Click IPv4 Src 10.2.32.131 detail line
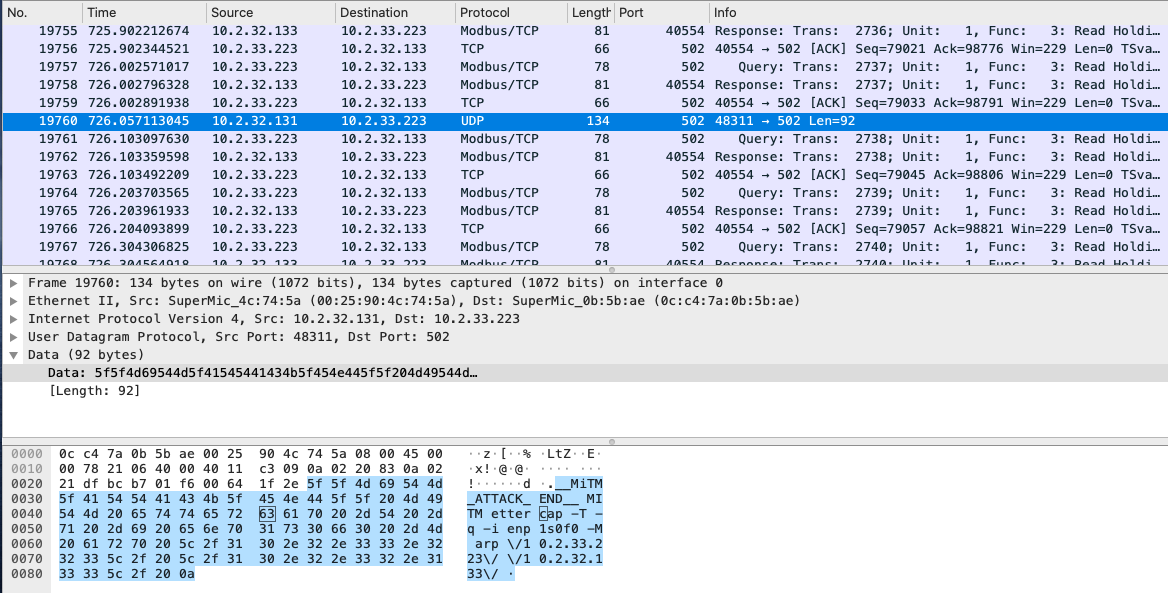The height and width of the screenshot is (593, 1168). pyautogui.click(x=274, y=319)
